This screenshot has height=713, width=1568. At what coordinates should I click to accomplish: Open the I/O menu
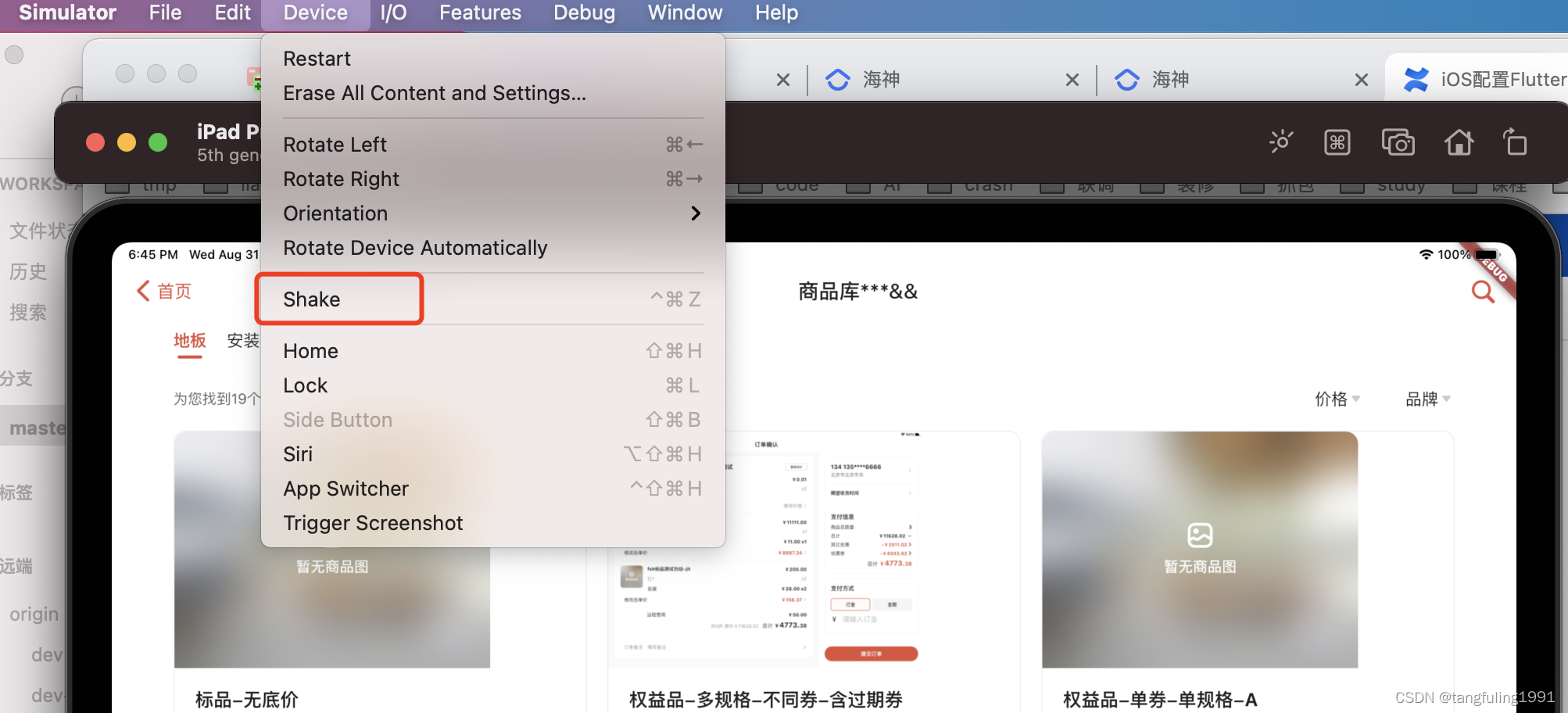pos(393,13)
